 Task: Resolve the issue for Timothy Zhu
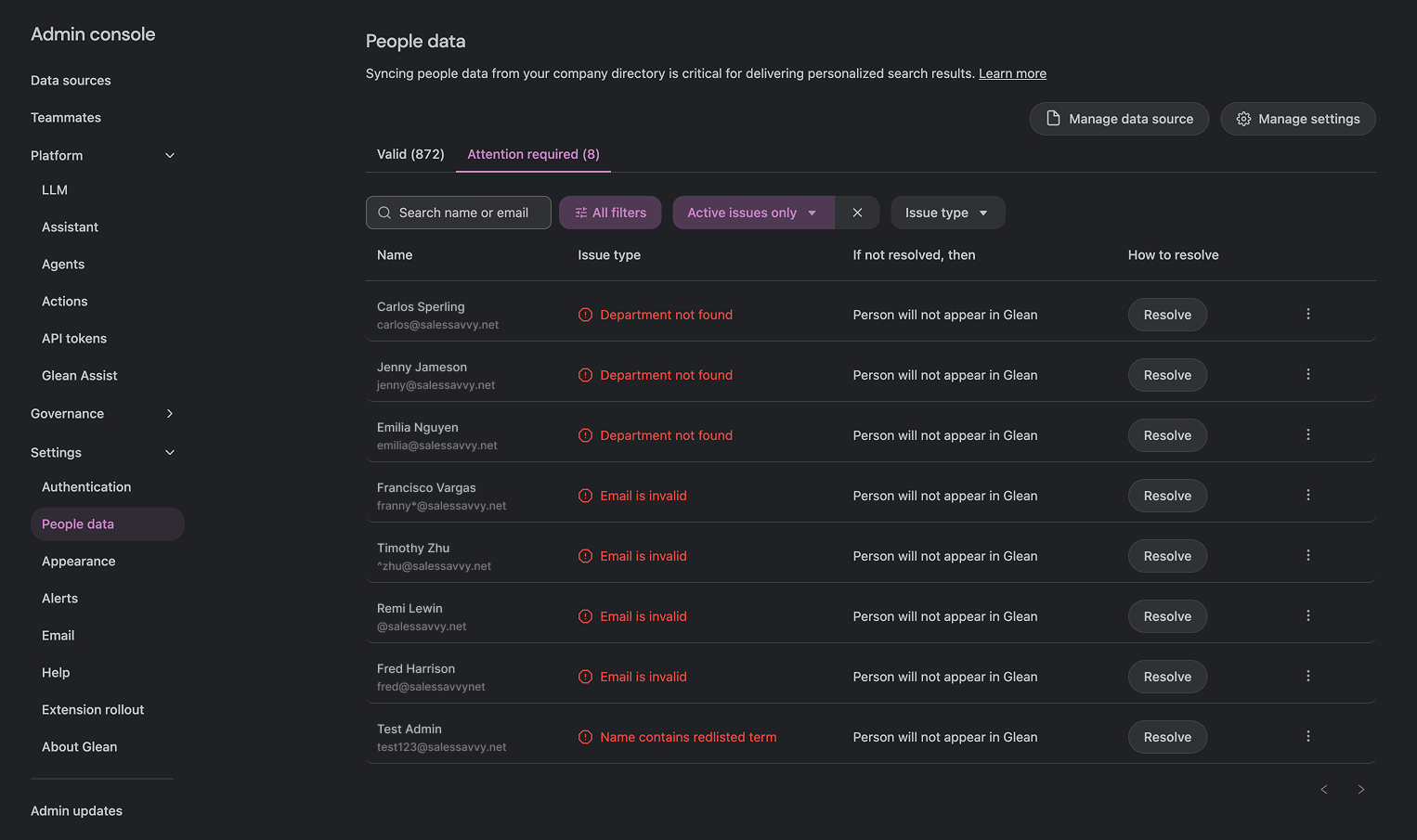1167,556
